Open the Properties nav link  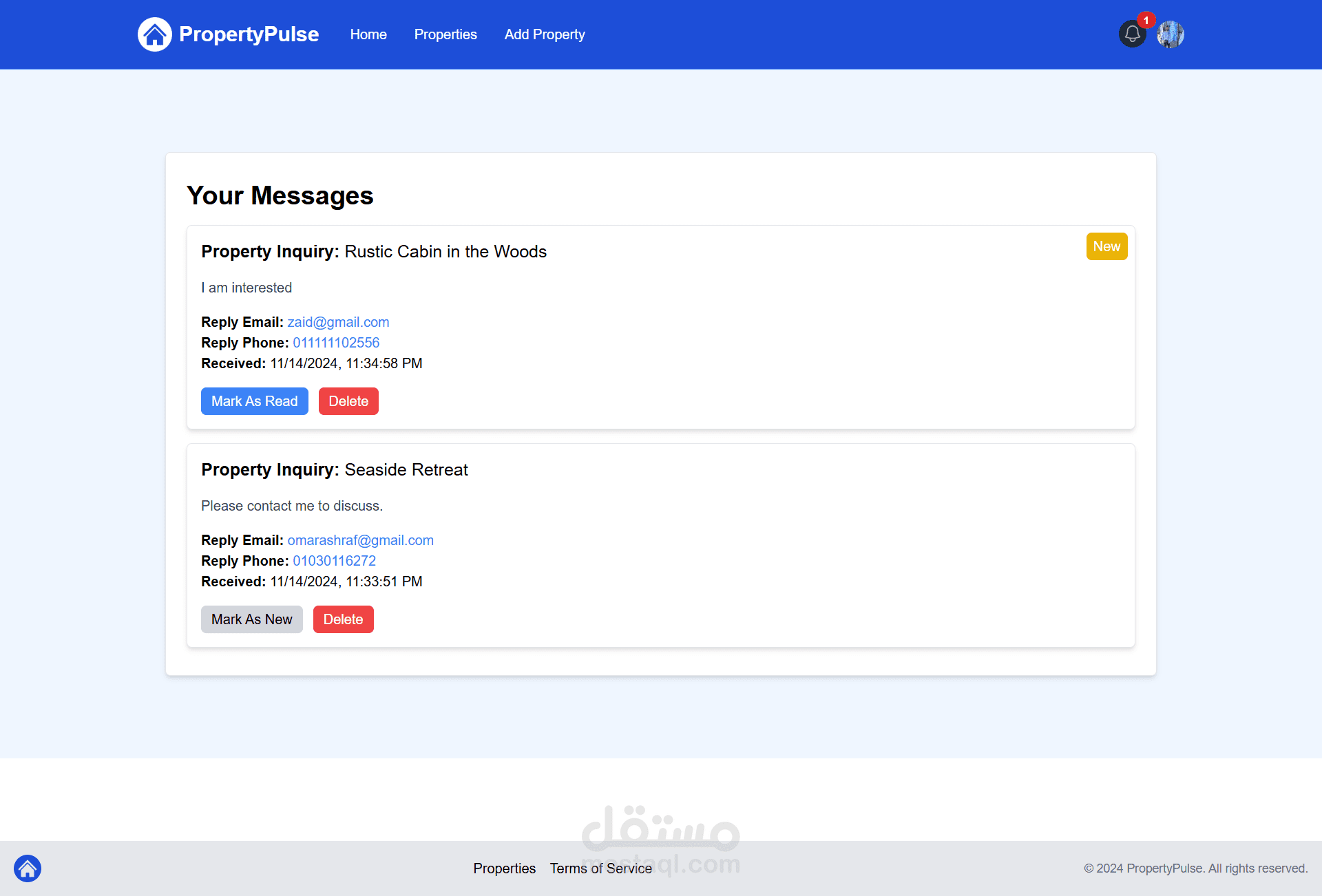445,34
